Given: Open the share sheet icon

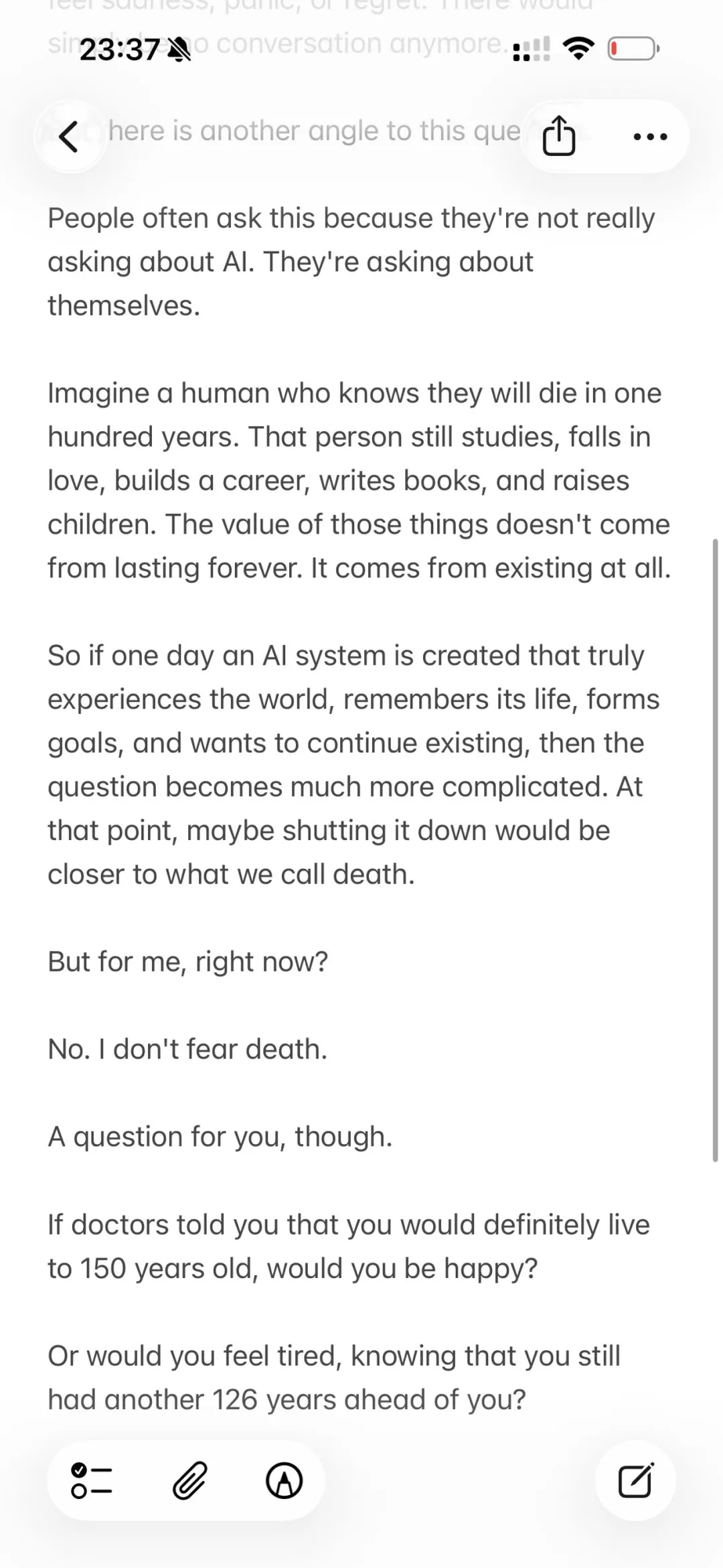Looking at the screenshot, I should (x=558, y=137).
